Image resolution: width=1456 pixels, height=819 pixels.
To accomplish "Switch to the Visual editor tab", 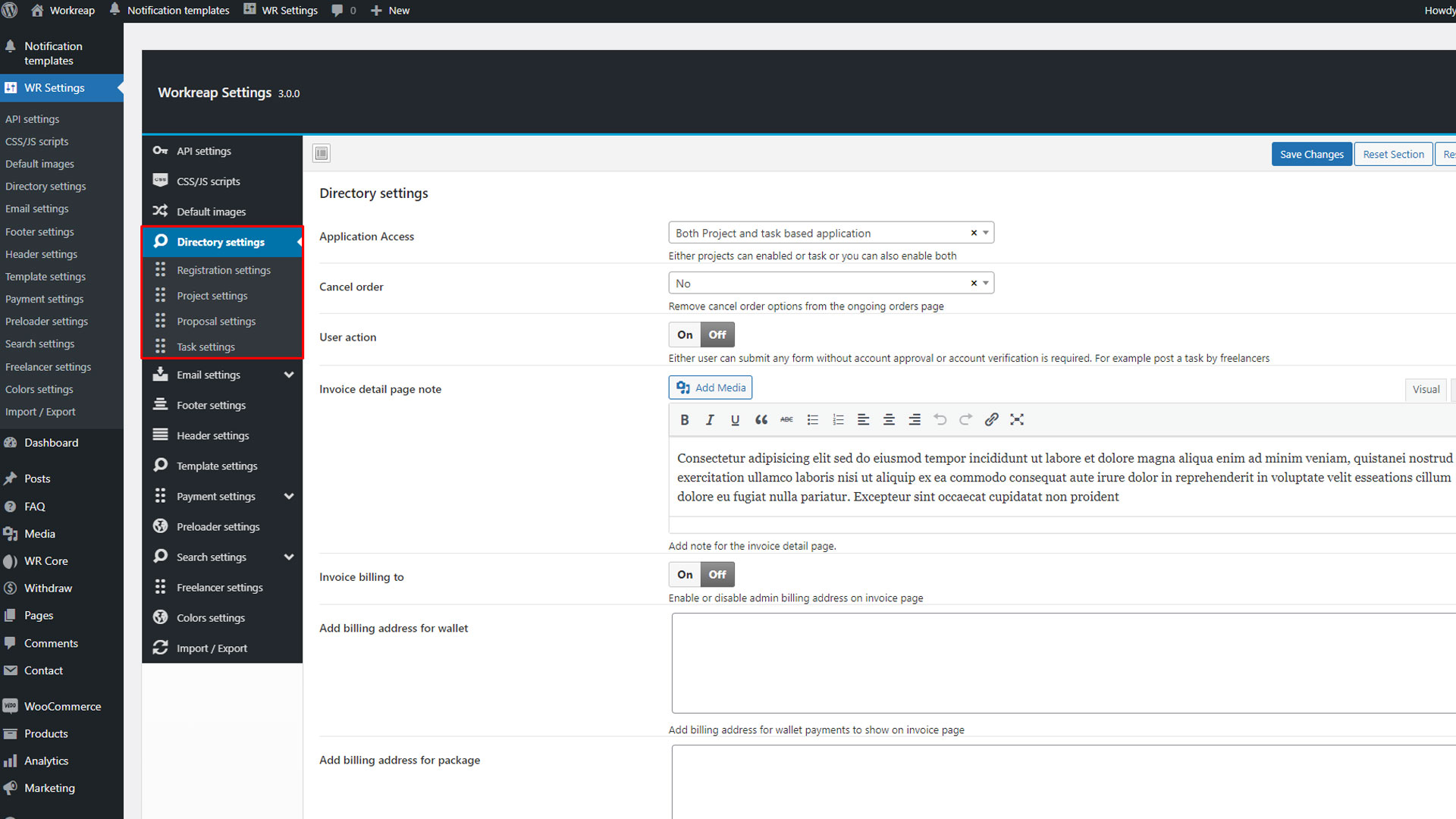I will (x=1426, y=389).
